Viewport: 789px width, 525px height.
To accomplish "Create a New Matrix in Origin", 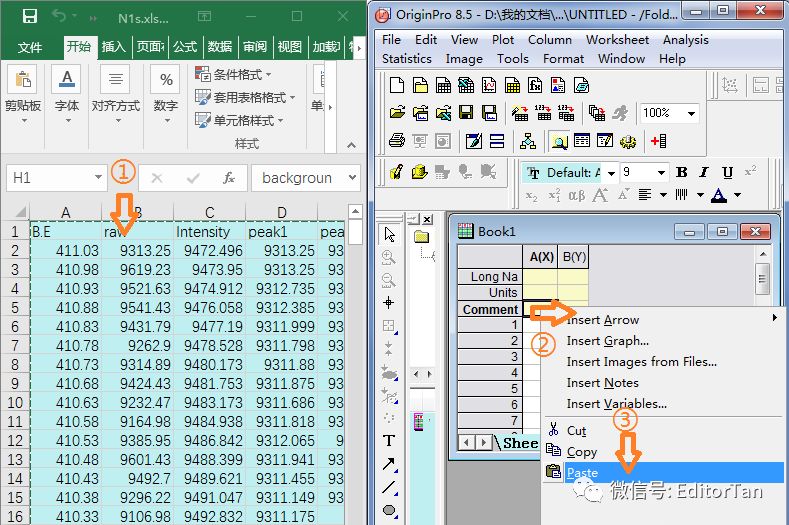I will tap(512, 85).
